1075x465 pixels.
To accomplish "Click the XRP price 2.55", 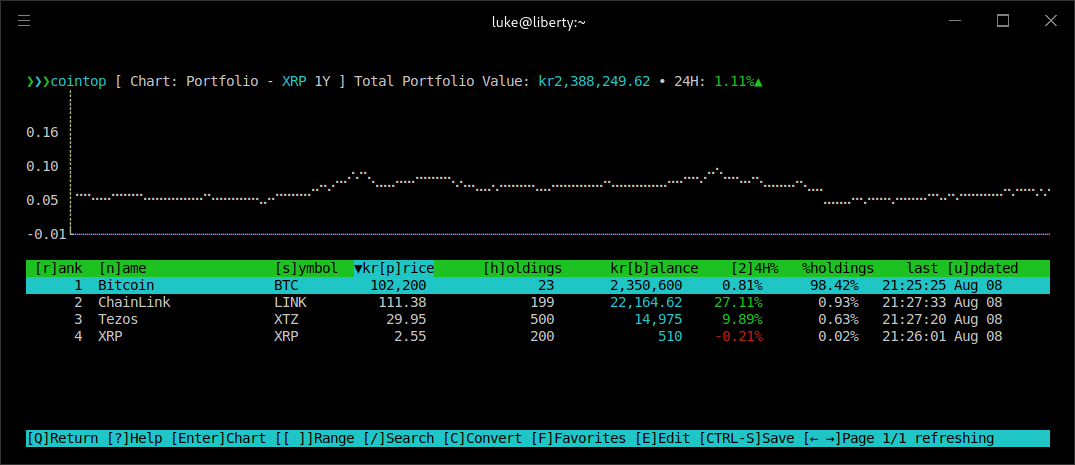I will 411,337.
